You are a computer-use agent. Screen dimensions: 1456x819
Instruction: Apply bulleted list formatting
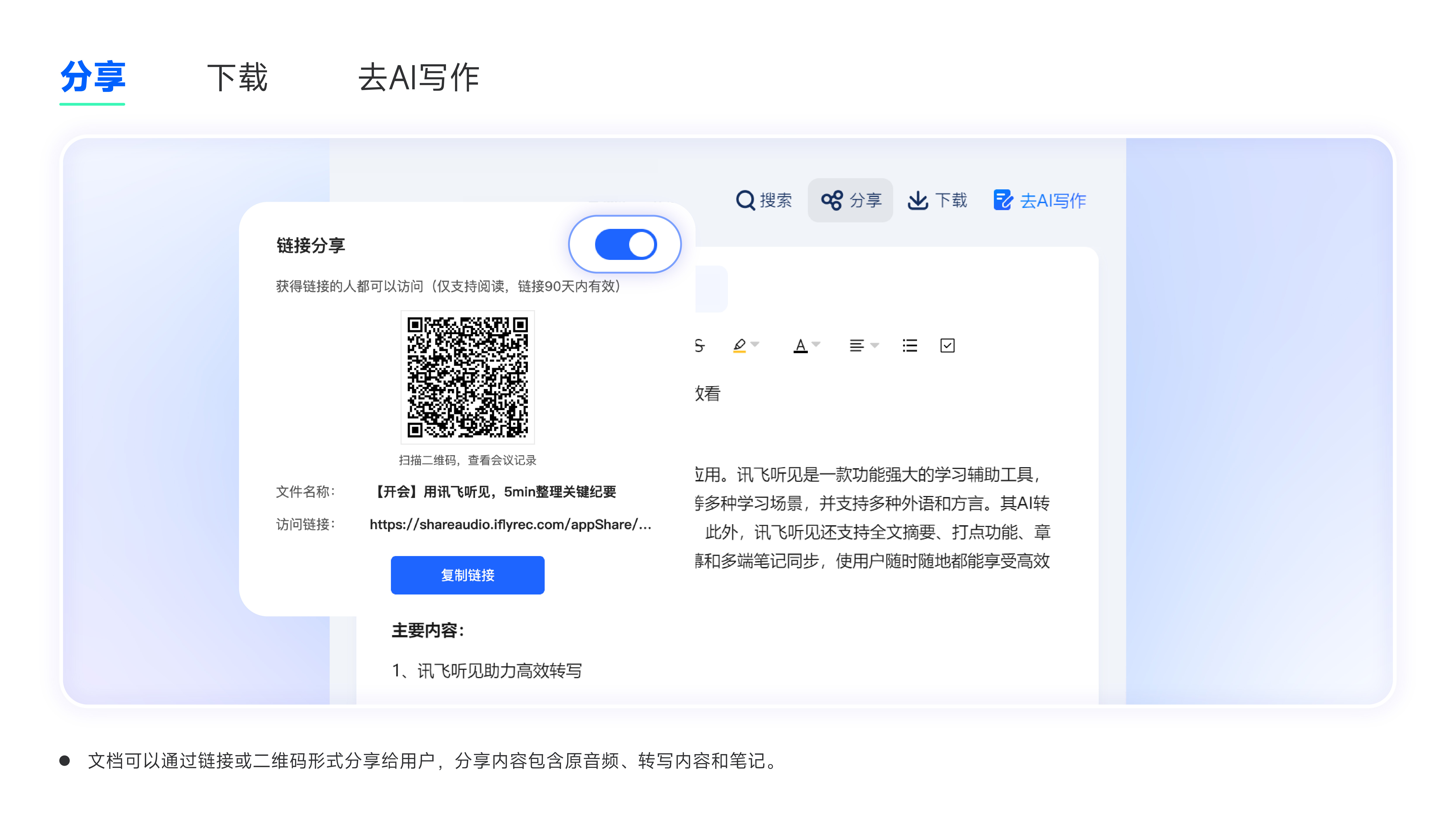(x=909, y=345)
